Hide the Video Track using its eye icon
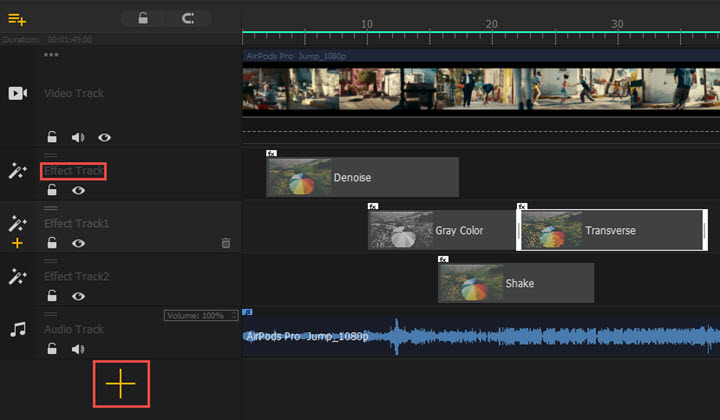Viewport: 720px width, 420px height. (104, 137)
